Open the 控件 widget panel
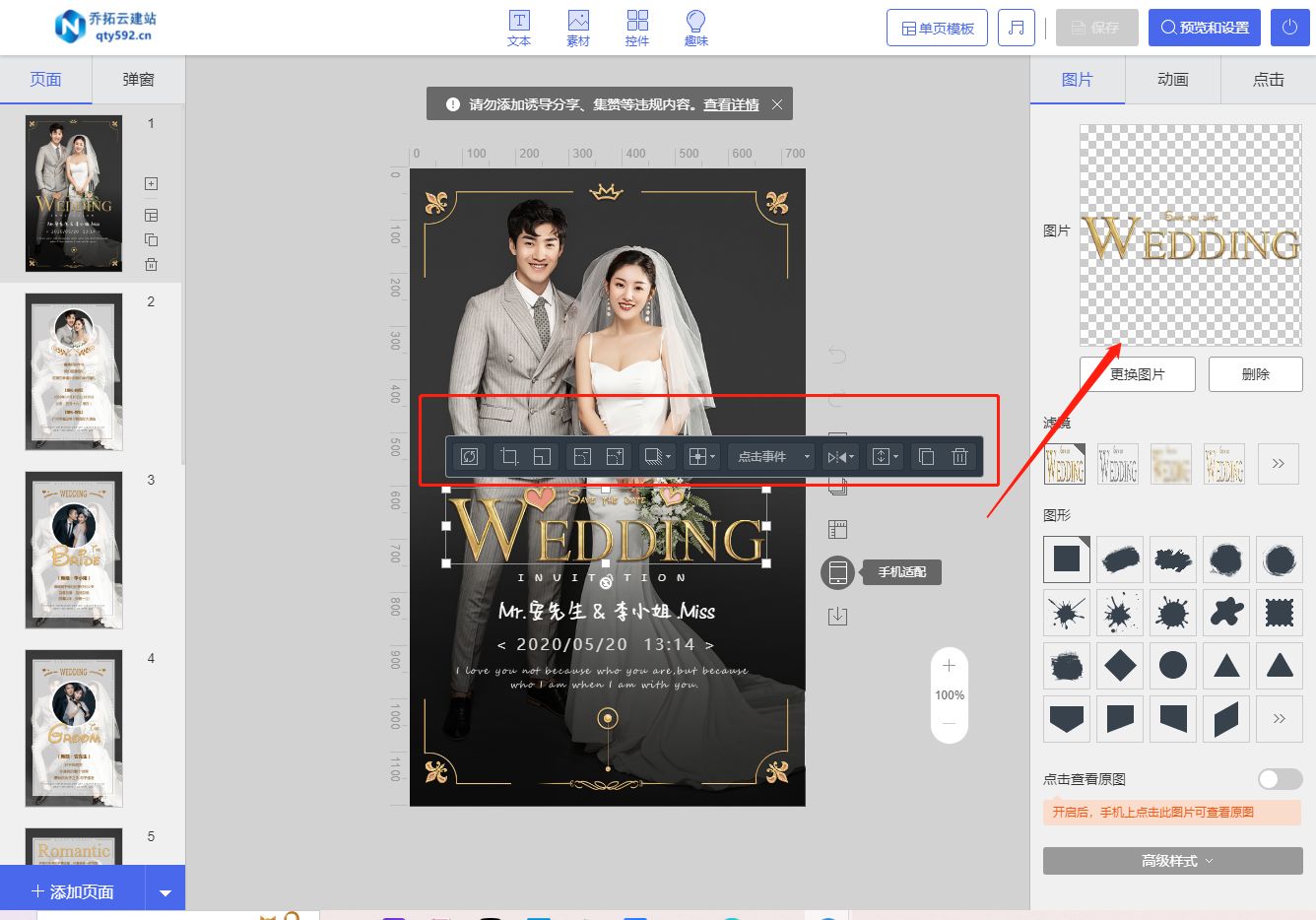The width and height of the screenshot is (1316, 920). coord(637,27)
